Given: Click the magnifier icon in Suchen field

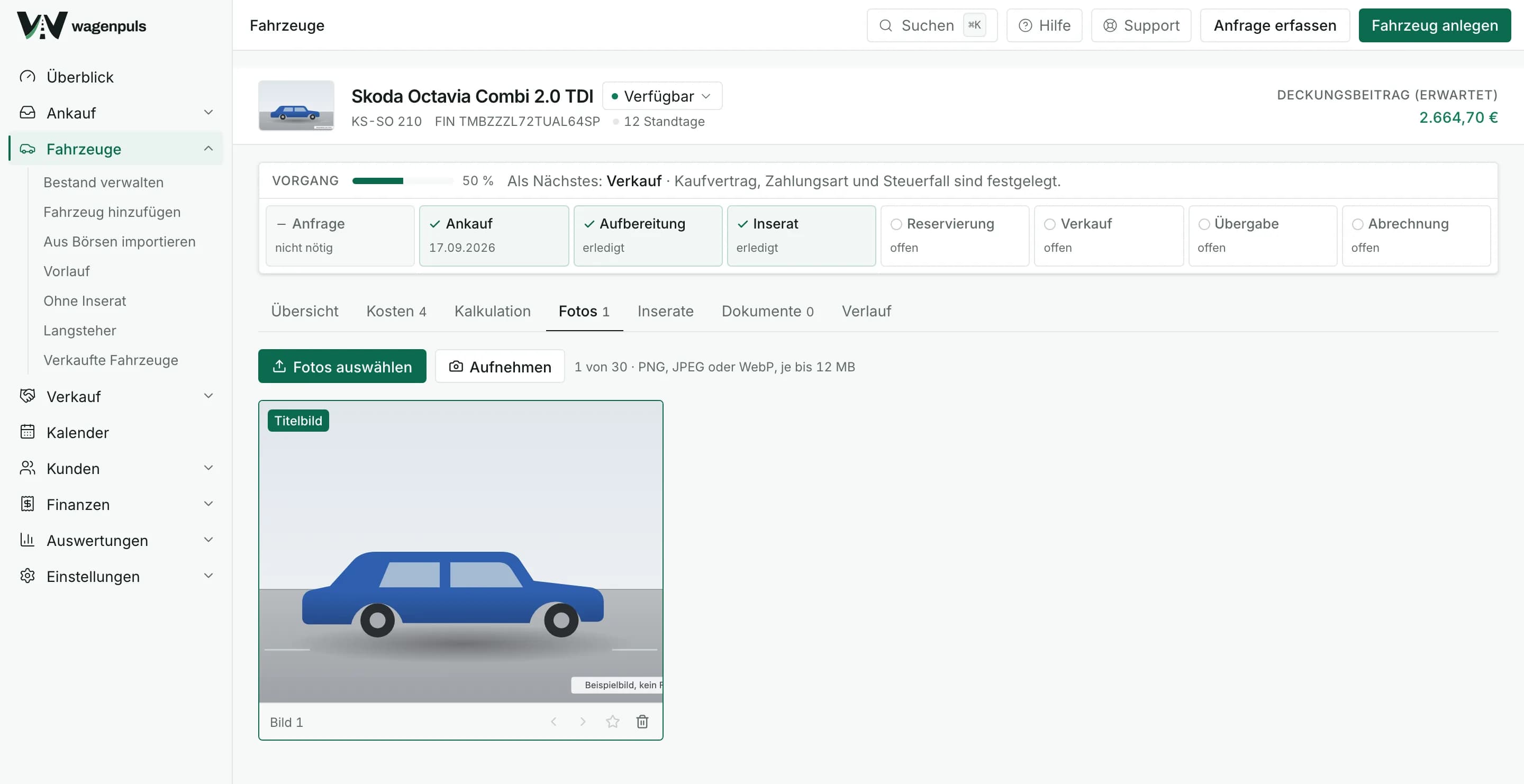Looking at the screenshot, I should tap(885, 25).
